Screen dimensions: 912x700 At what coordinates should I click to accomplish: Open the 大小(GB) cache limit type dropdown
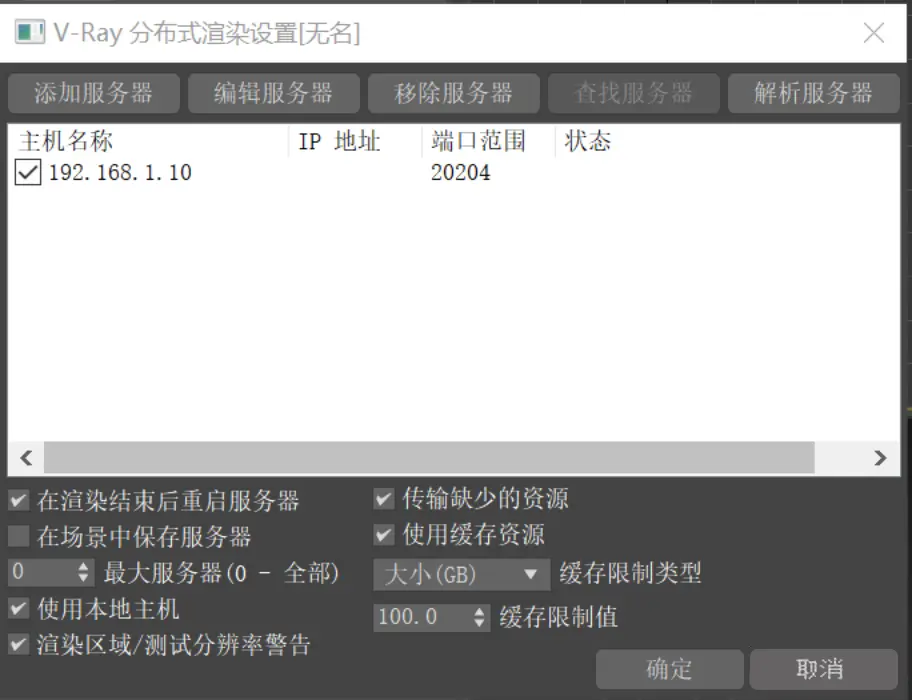(462, 574)
